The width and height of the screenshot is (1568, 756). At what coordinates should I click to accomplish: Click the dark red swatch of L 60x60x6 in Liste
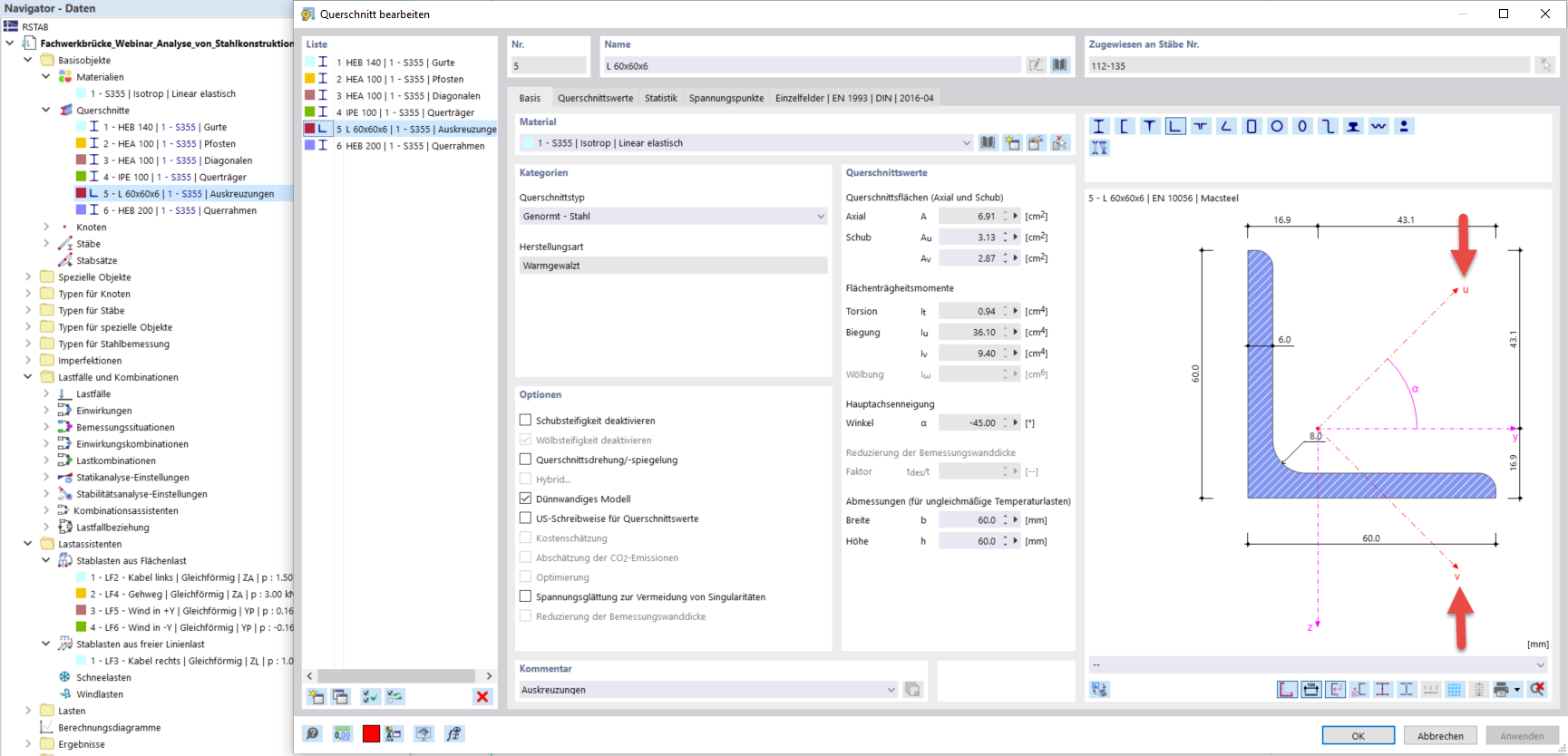309,129
